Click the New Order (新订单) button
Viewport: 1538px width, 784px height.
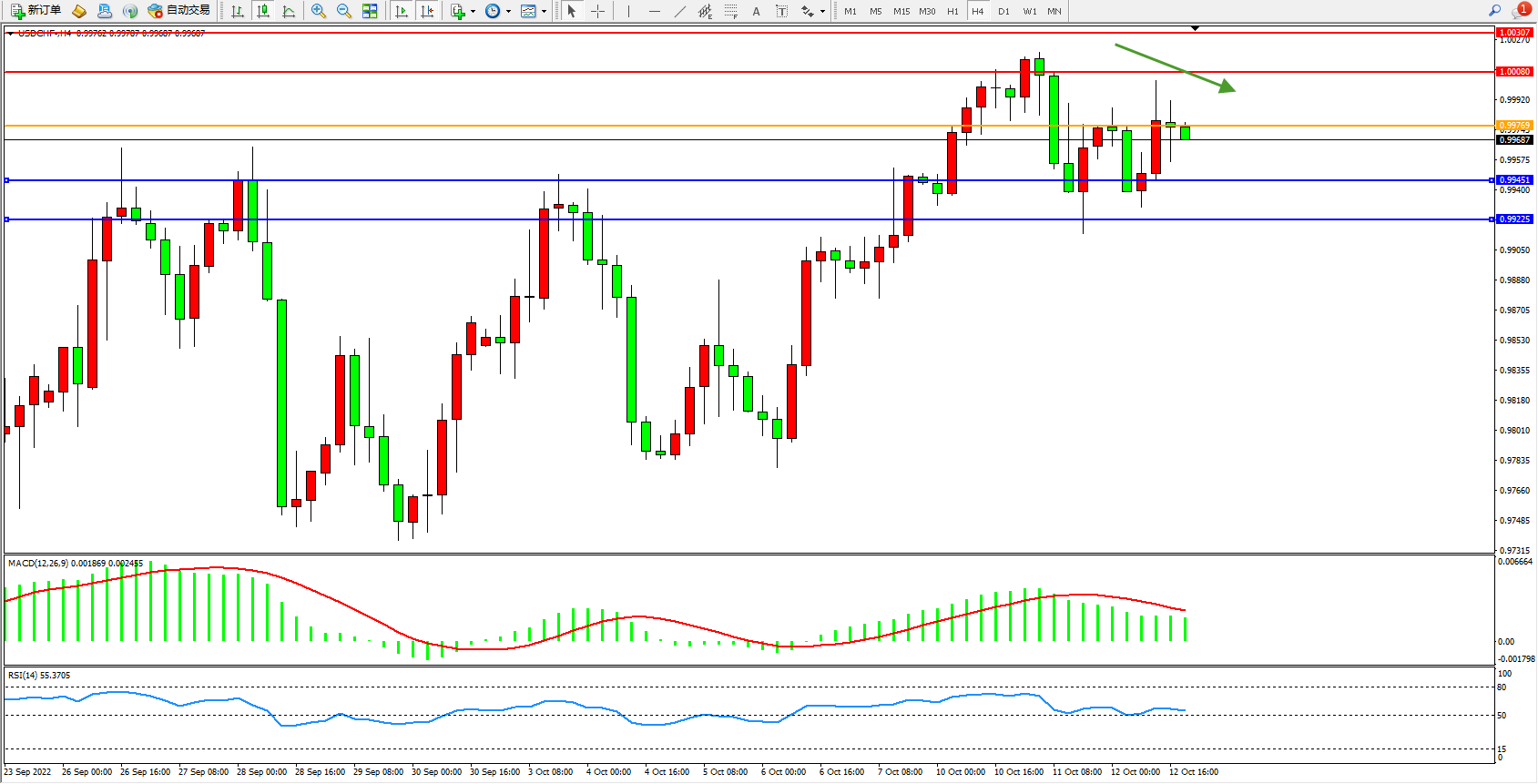click(x=36, y=11)
